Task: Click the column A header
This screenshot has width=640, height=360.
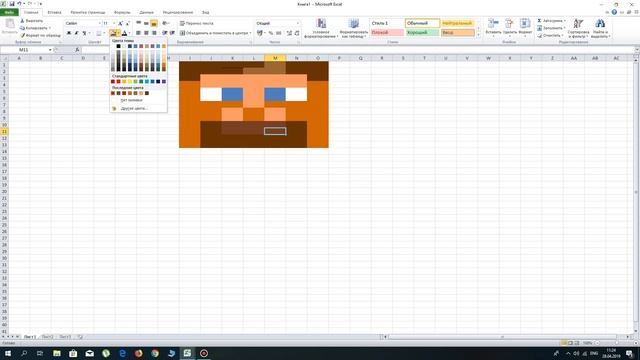Action: (x=19, y=58)
